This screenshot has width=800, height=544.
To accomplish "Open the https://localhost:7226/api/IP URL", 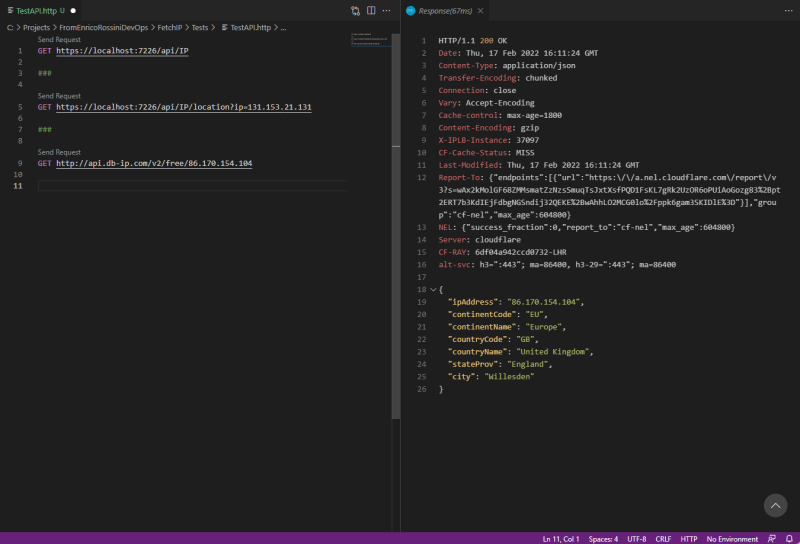I will [122, 51].
